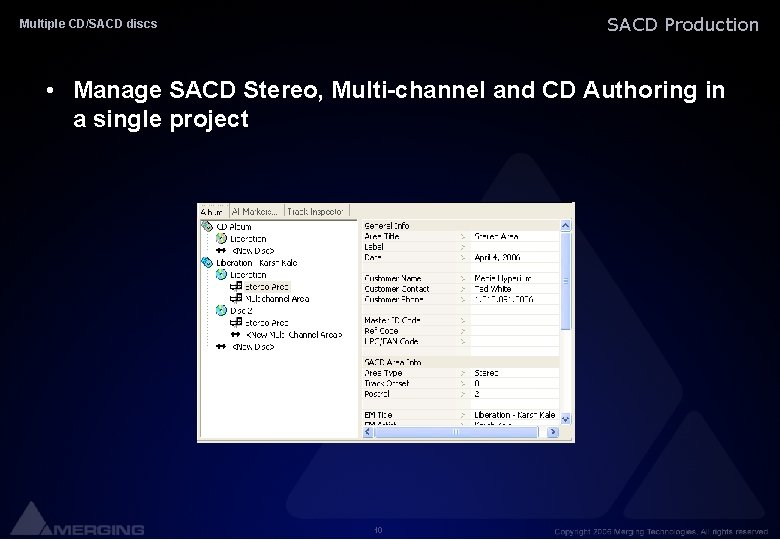780x540 pixels.
Task: Click the horizontal scrollbar right arrow
Action: (x=553, y=432)
